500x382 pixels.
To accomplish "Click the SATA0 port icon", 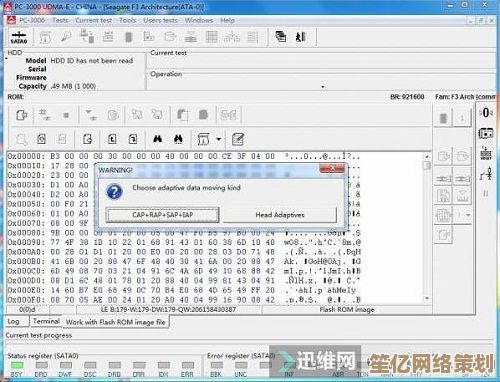I will (19, 37).
